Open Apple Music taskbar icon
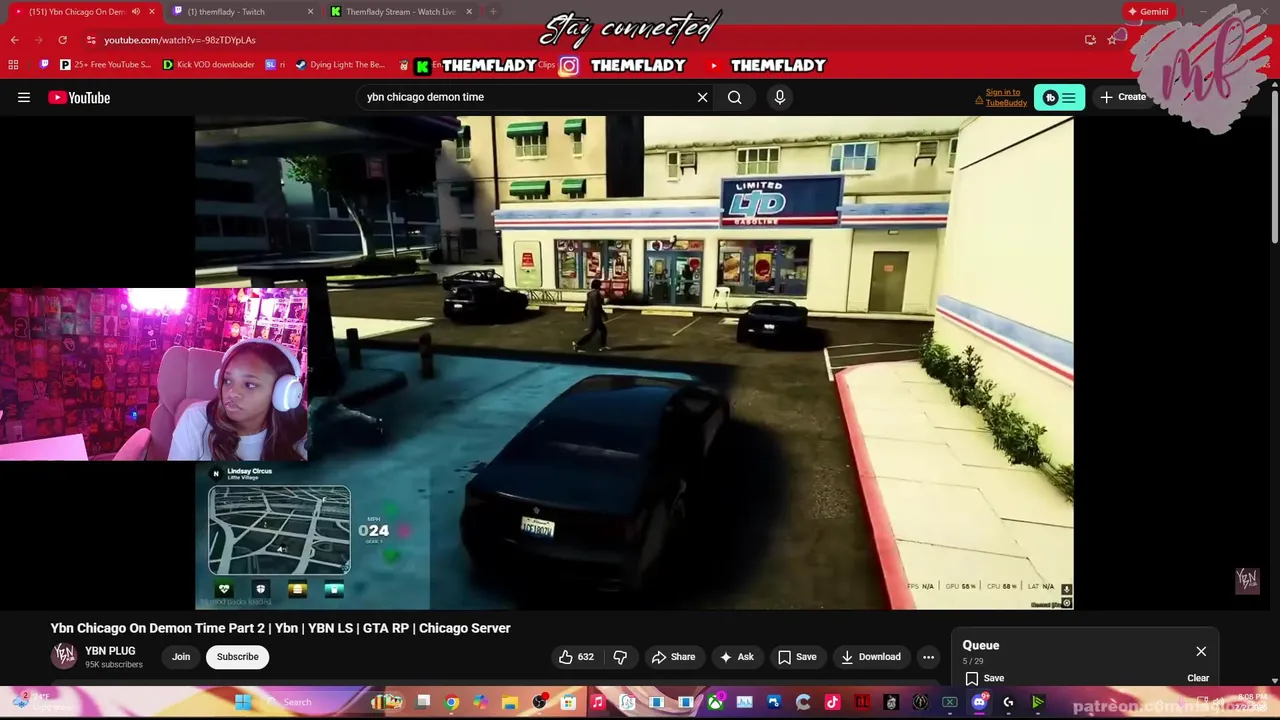This screenshot has height=720, width=1280. coord(598,702)
